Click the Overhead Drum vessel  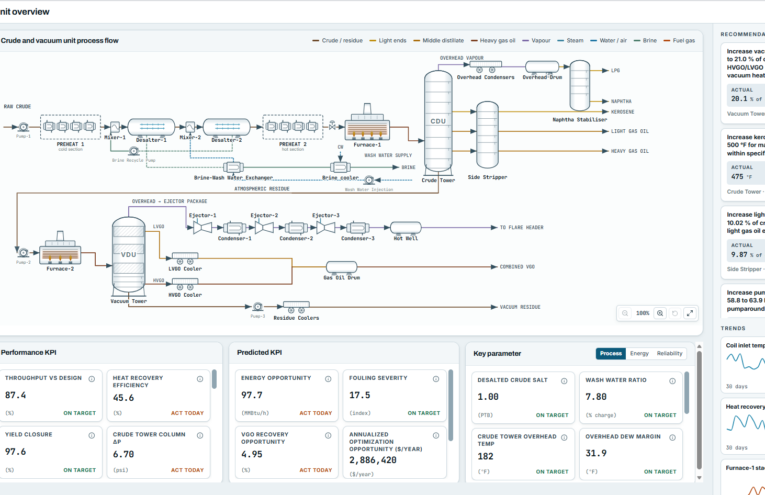tap(542, 67)
